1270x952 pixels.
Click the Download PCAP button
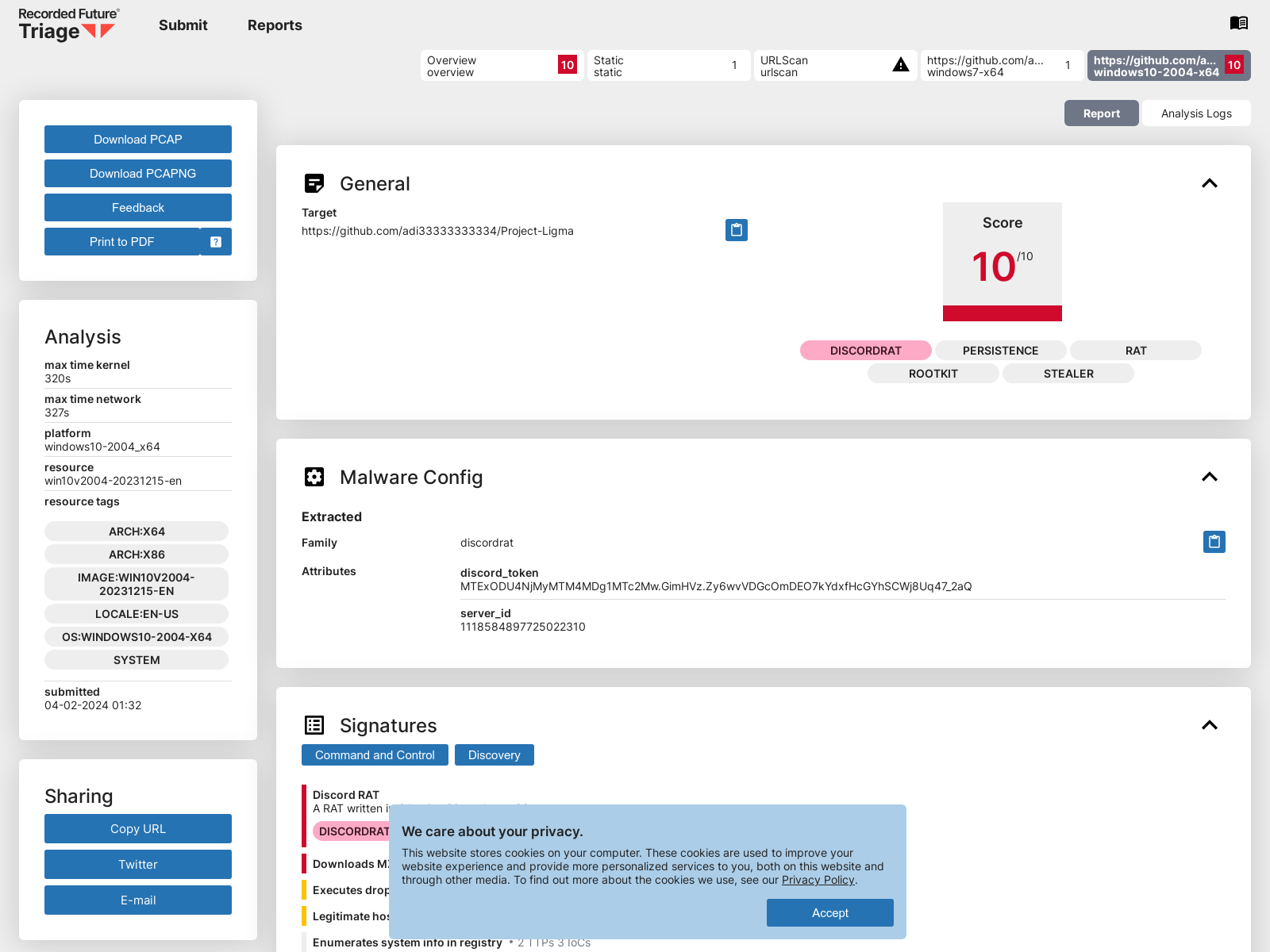138,140
